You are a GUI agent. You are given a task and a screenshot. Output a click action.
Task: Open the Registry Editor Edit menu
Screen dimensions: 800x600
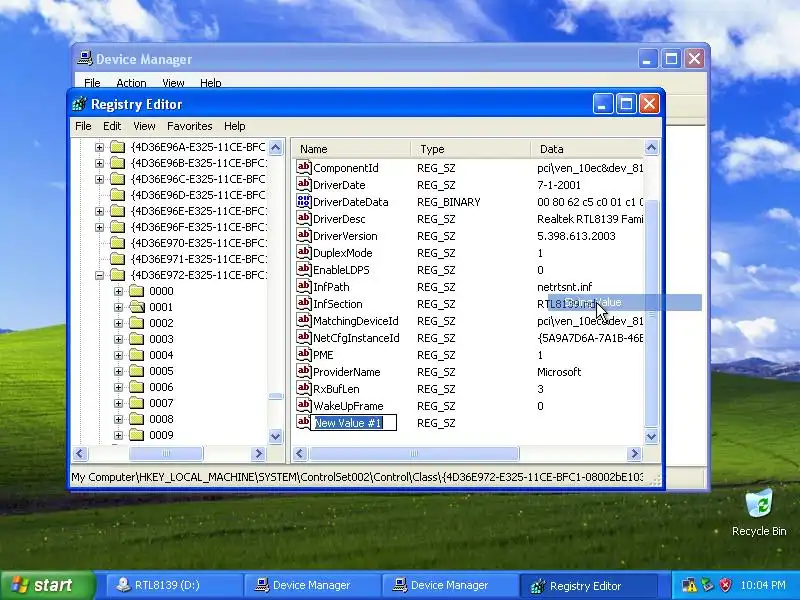pyautogui.click(x=112, y=126)
